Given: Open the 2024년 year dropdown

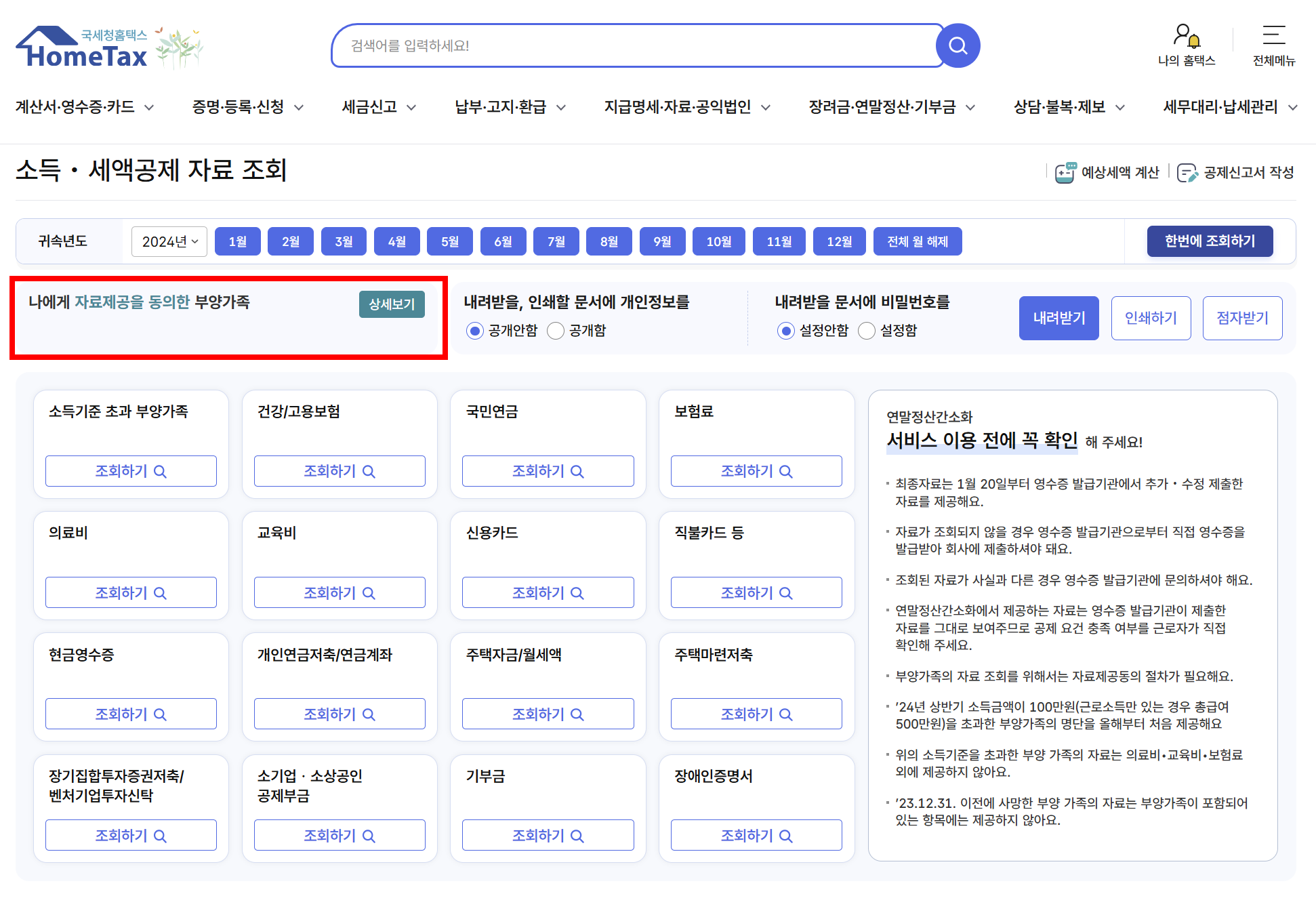Looking at the screenshot, I should point(169,241).
